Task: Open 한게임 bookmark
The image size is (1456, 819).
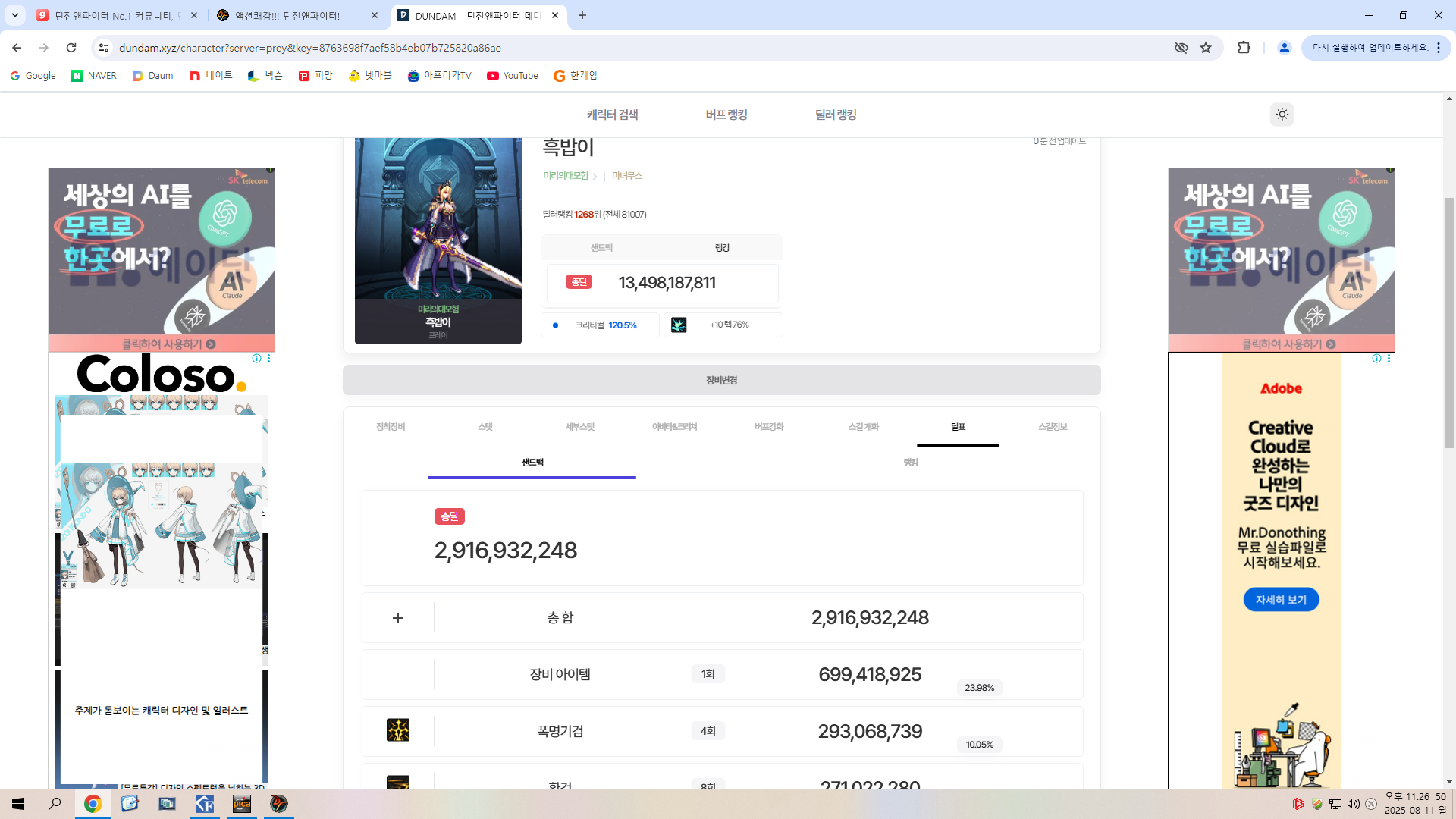Action: [x=576, y=76]
